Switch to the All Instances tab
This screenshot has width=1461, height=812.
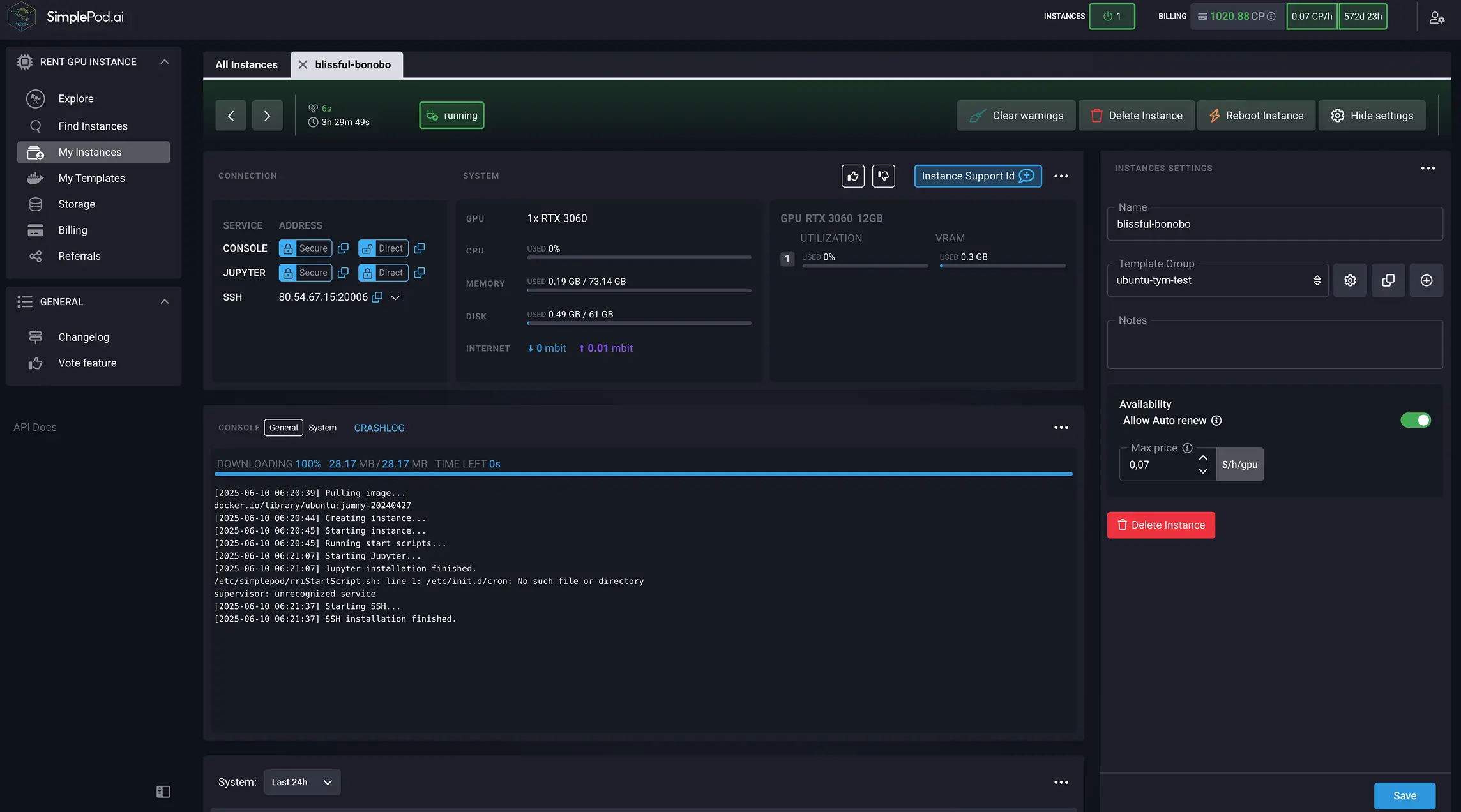246,64
